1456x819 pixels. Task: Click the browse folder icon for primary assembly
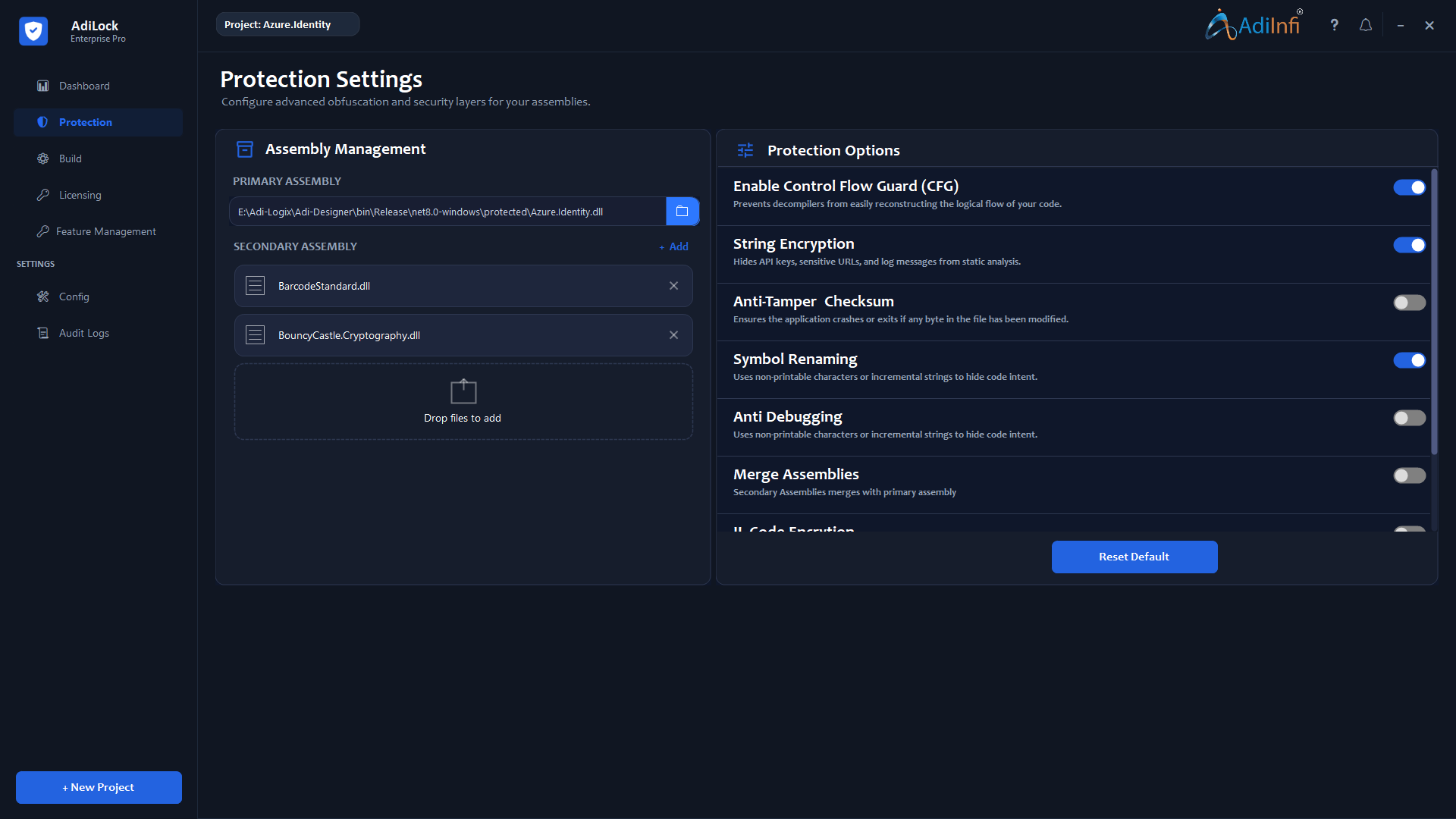point(682,212)
